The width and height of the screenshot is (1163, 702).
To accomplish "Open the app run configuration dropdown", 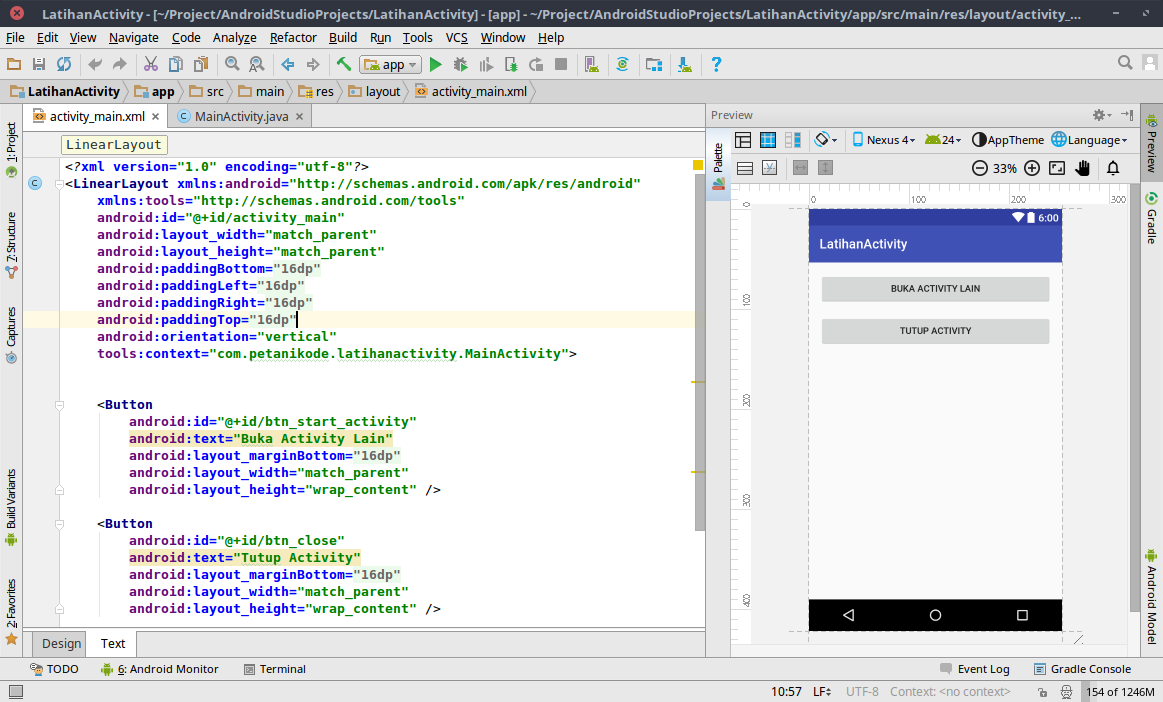I will [391, 64].
